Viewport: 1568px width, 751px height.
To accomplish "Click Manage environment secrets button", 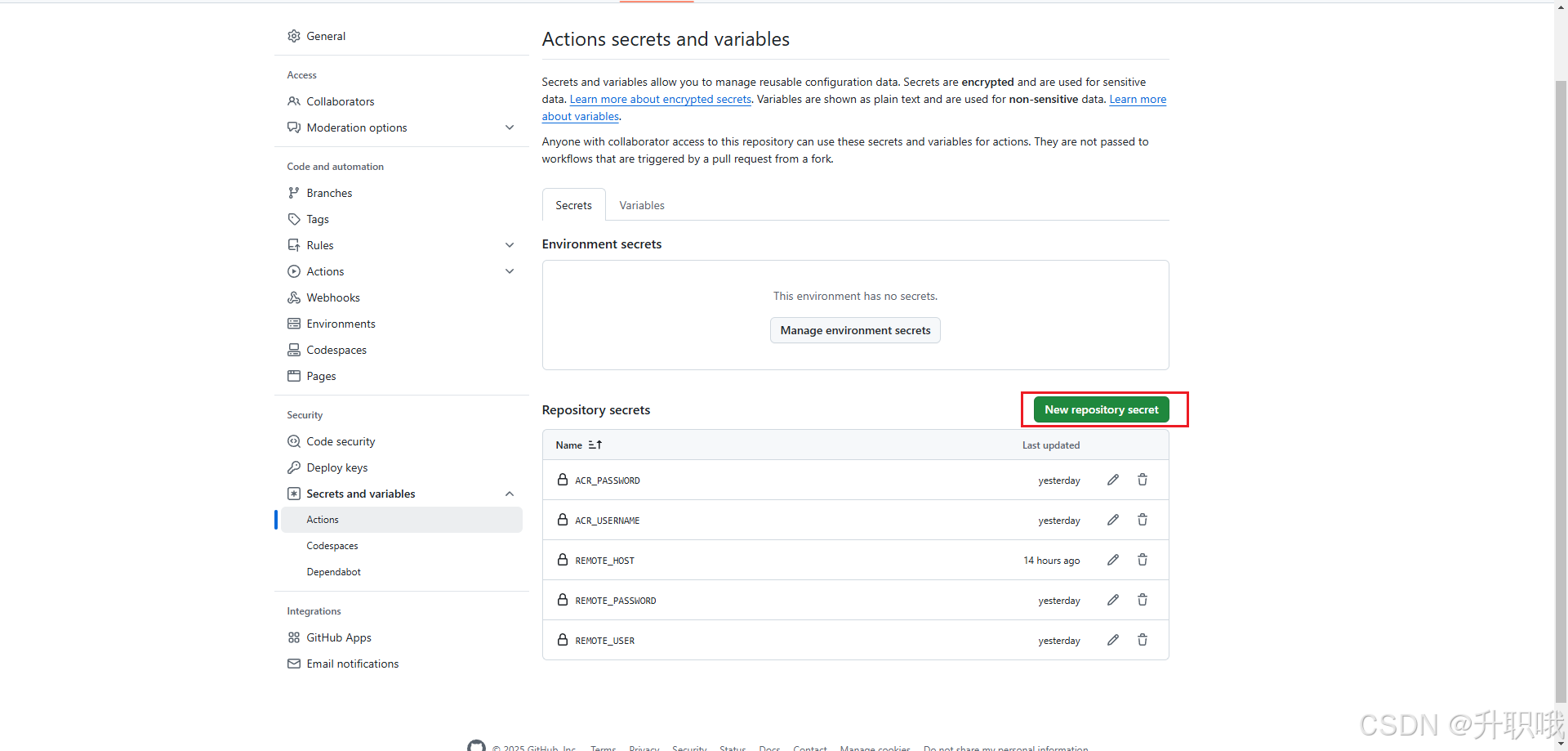I will (855, 330).
